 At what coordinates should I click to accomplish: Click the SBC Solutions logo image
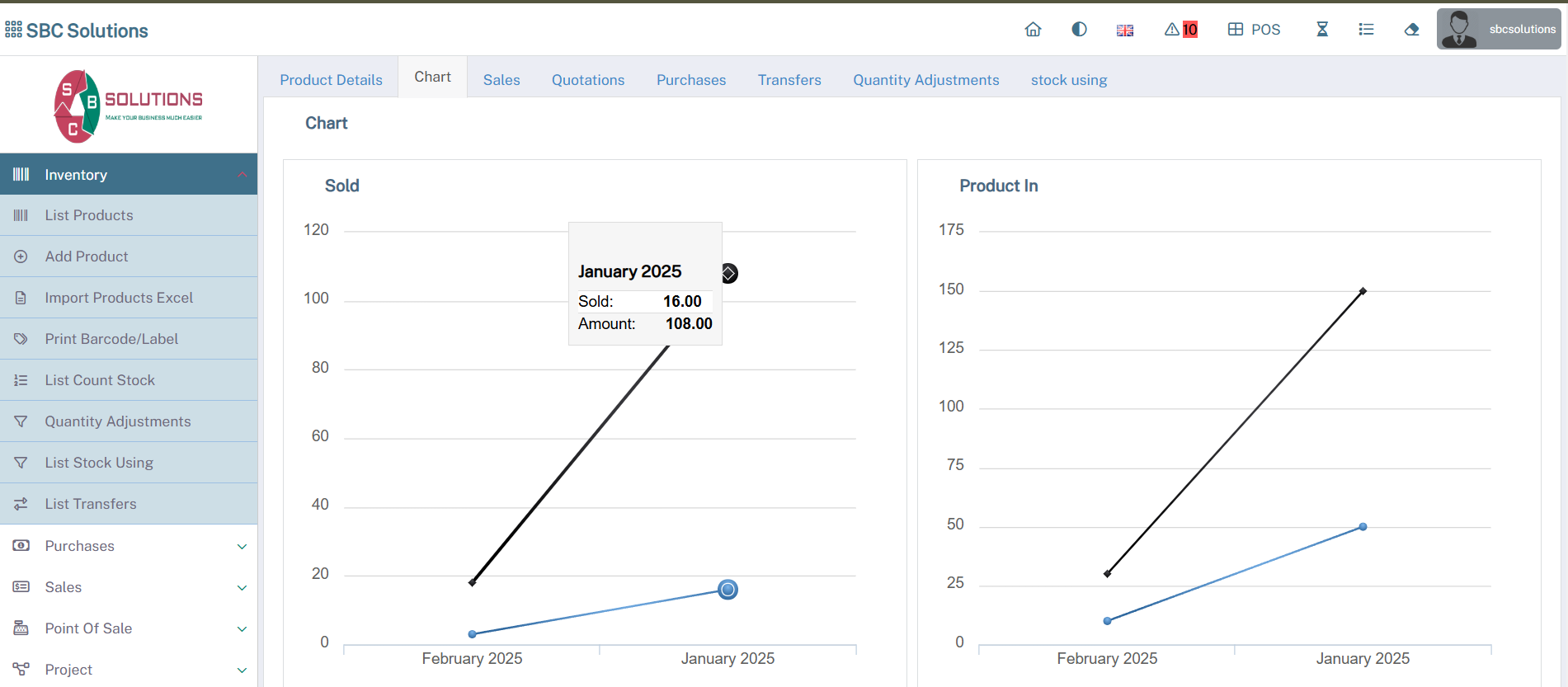129,106
